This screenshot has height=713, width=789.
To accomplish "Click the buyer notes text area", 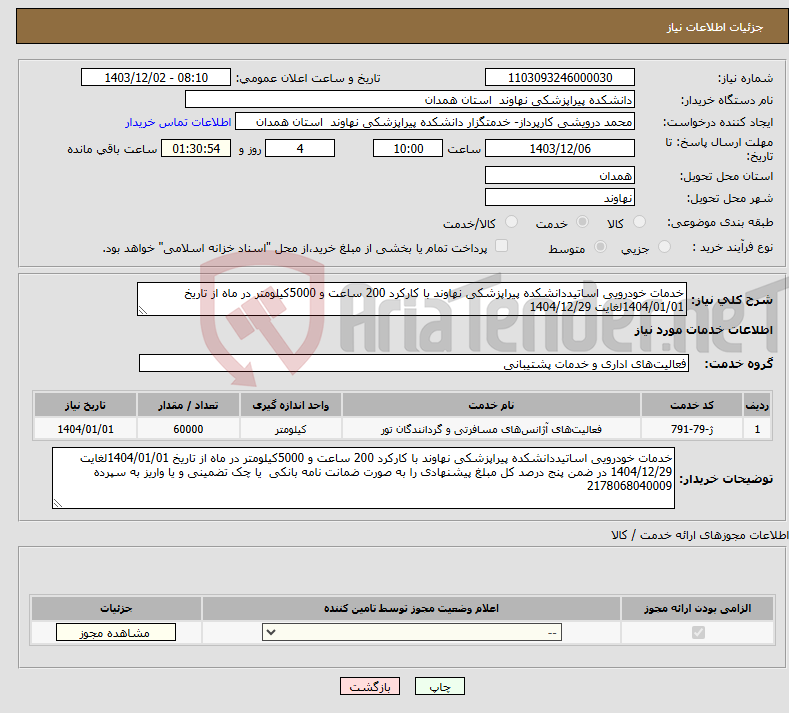I will (363, 478).
